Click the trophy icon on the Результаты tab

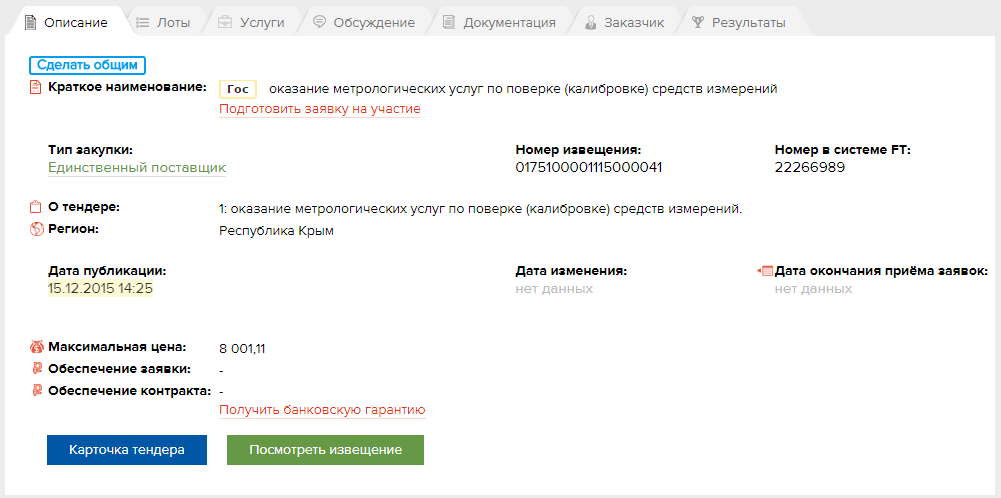698,22
